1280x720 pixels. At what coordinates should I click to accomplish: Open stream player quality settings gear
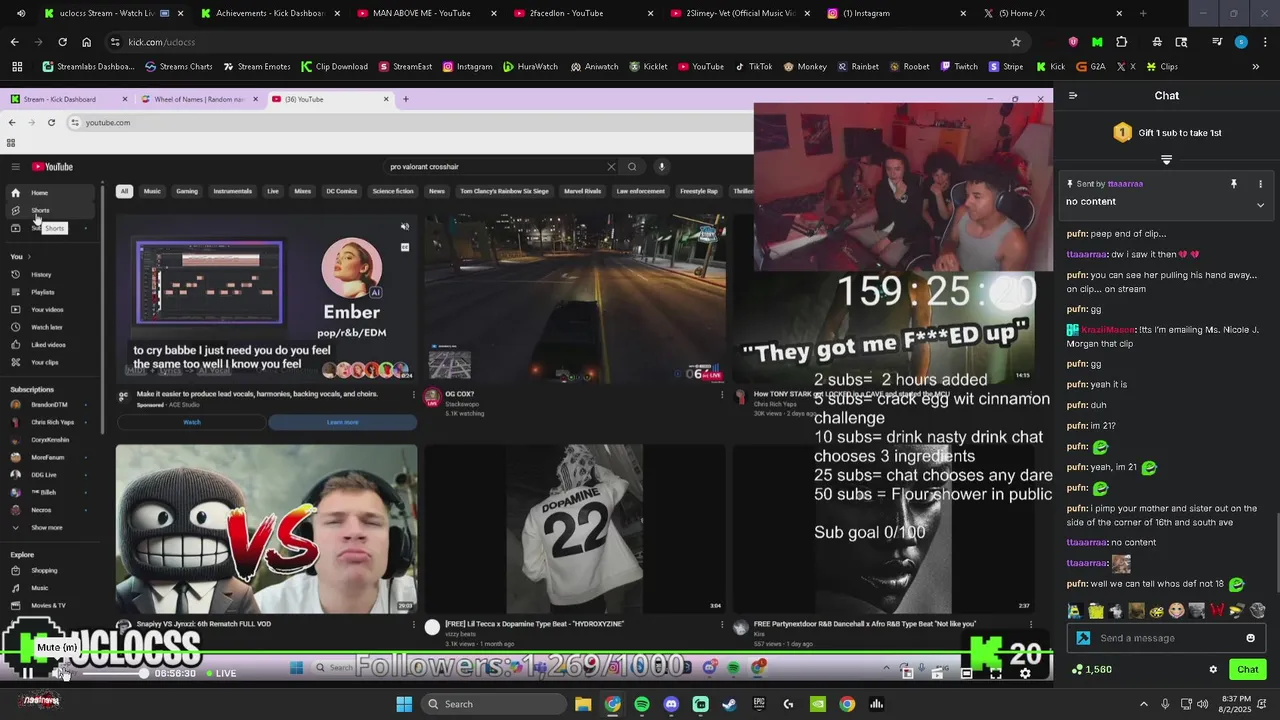coord(1025,673)
